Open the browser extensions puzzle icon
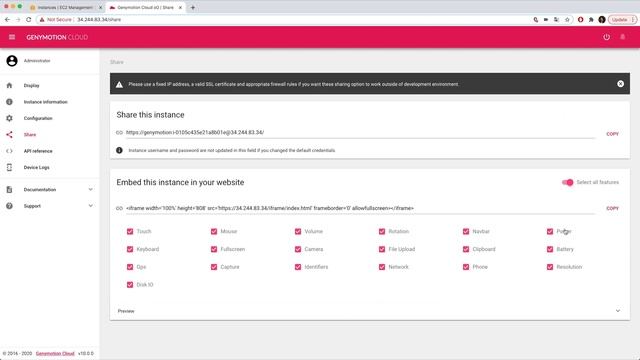640x360 pixels. 591,20
